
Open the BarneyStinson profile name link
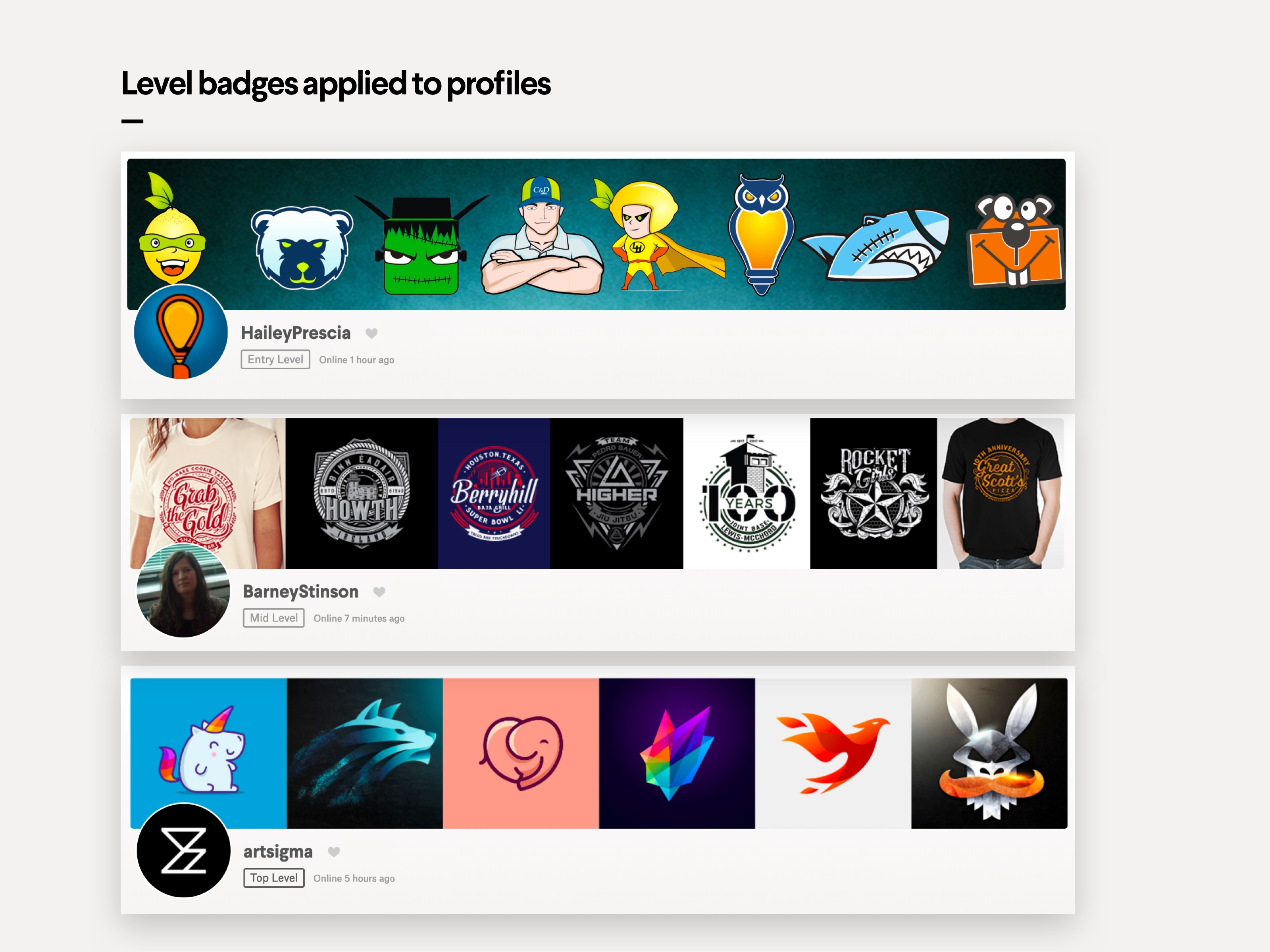(x=300, y=592)
